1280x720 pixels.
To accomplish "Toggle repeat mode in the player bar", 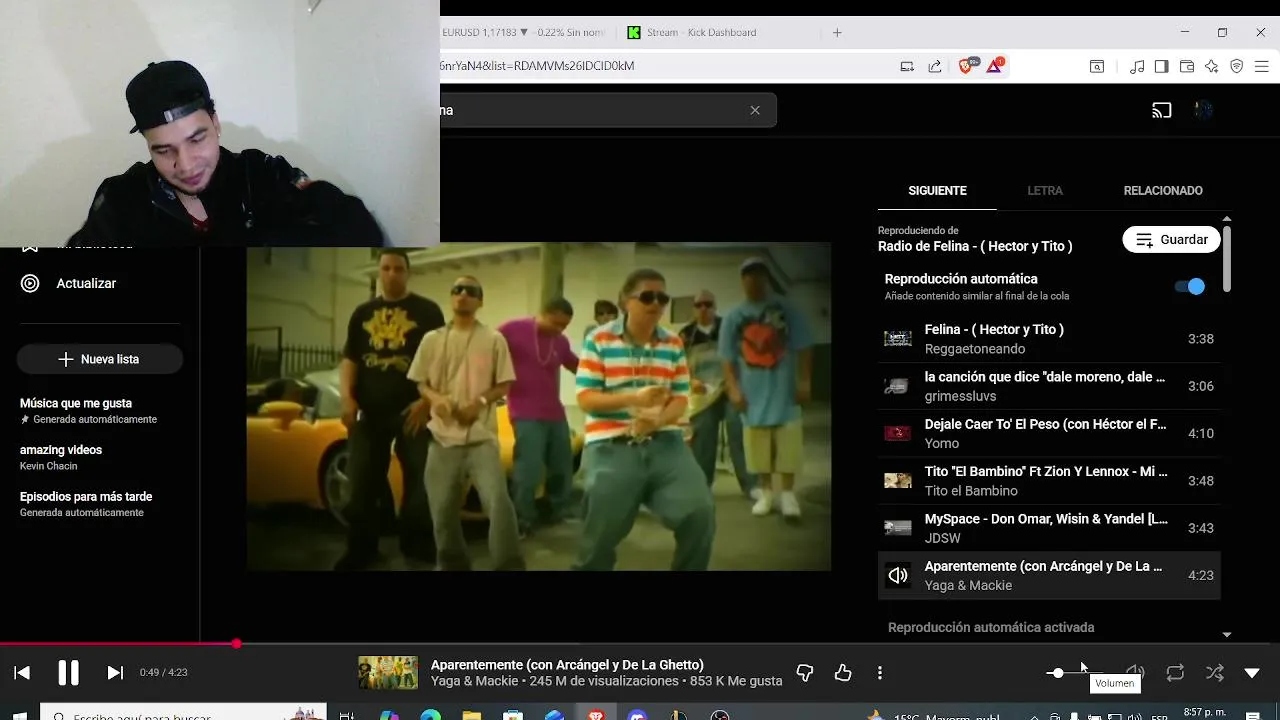I will click(x=1175, y=673).
